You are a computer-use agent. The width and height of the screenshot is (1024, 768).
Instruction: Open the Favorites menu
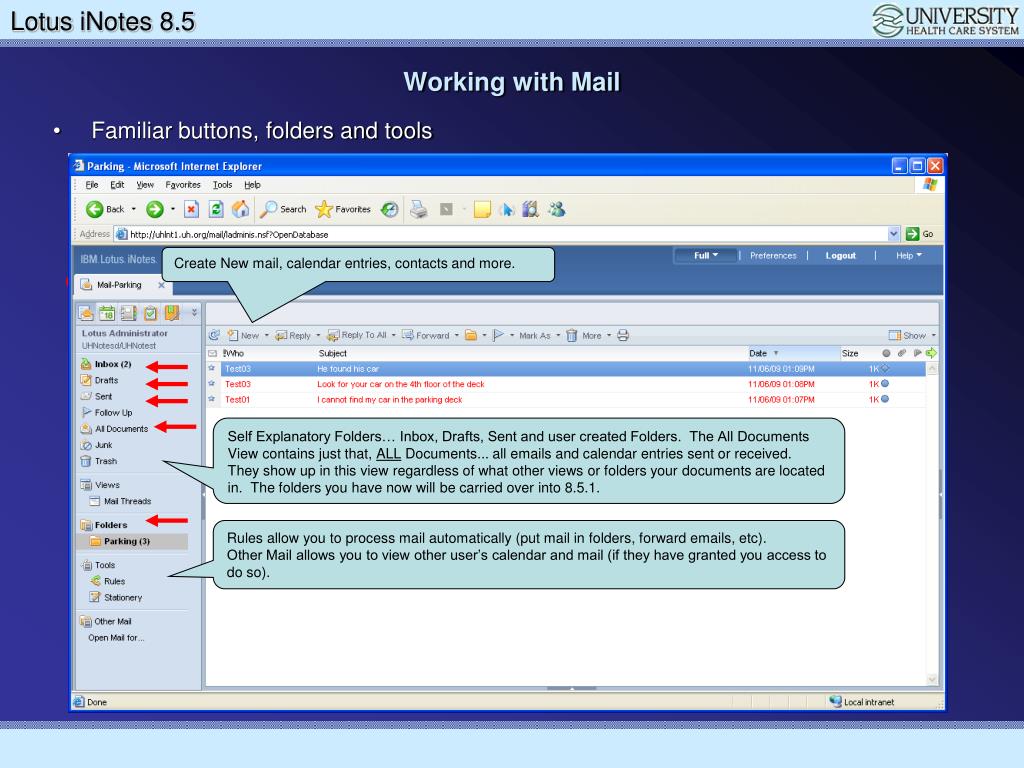[x=183, y=185]
